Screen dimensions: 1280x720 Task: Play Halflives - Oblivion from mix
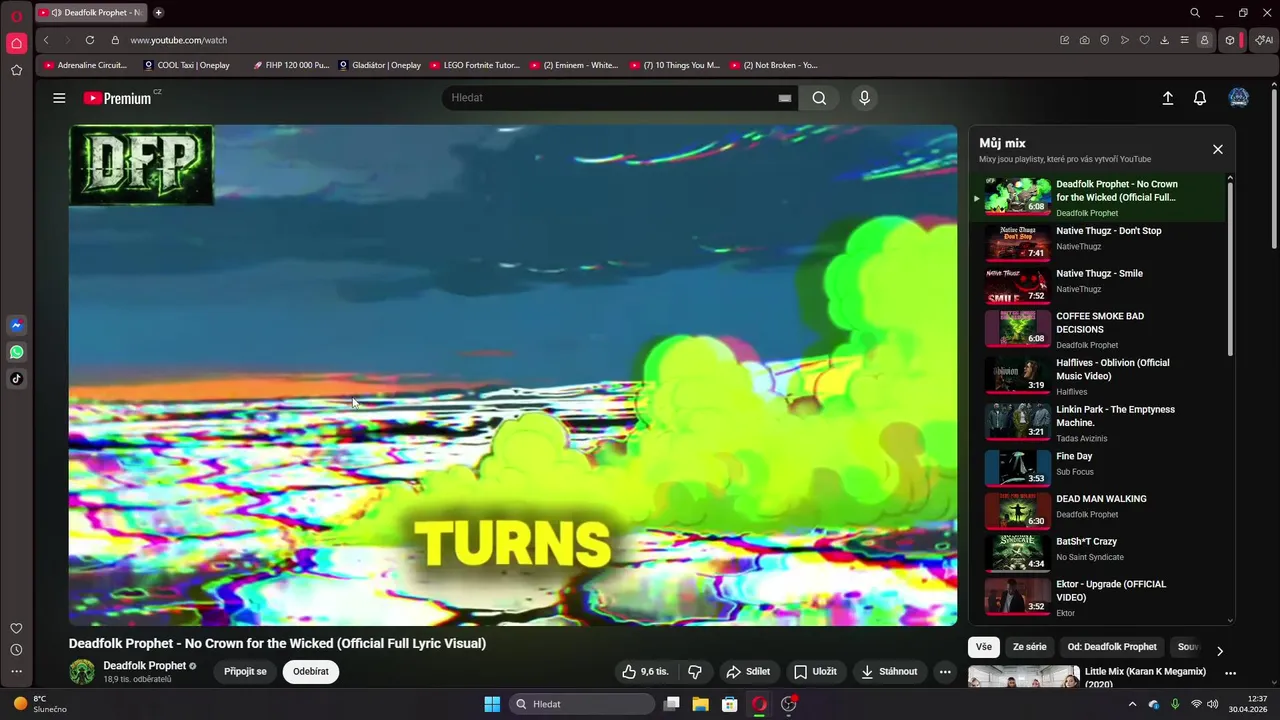(x=1097, y=376)
